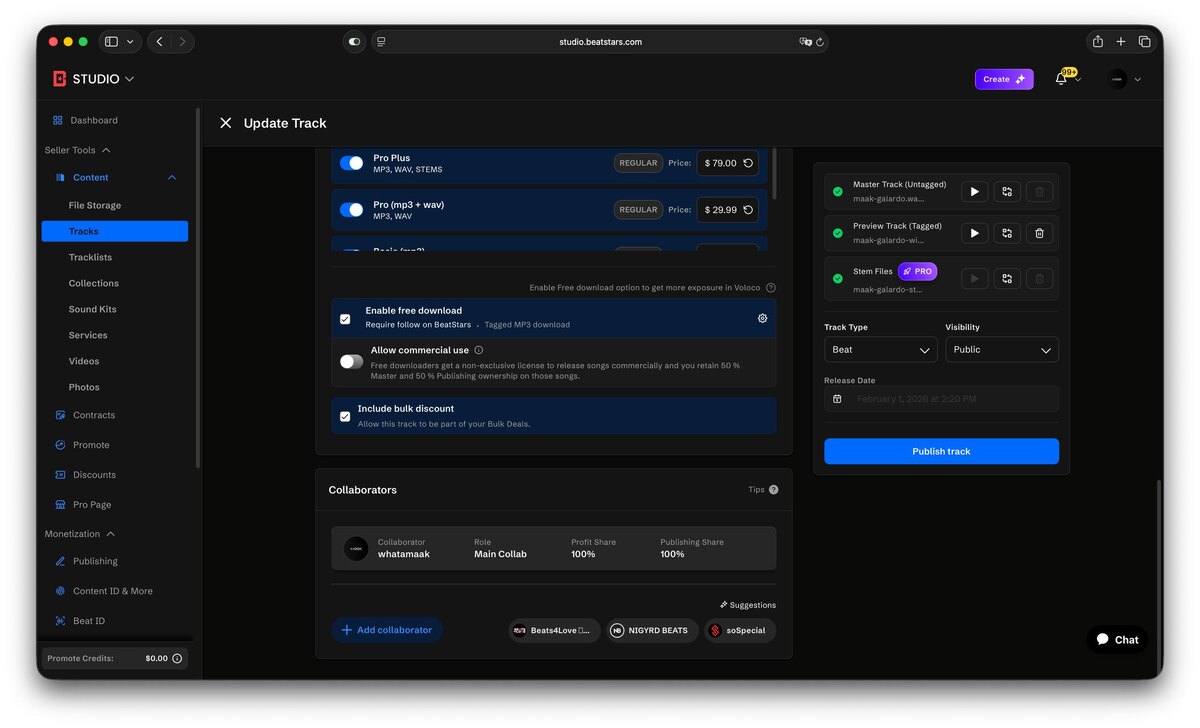Screen dimensions: 1200x728
Task: Open the Track Type dropdown
Action: tap(881, 350)
